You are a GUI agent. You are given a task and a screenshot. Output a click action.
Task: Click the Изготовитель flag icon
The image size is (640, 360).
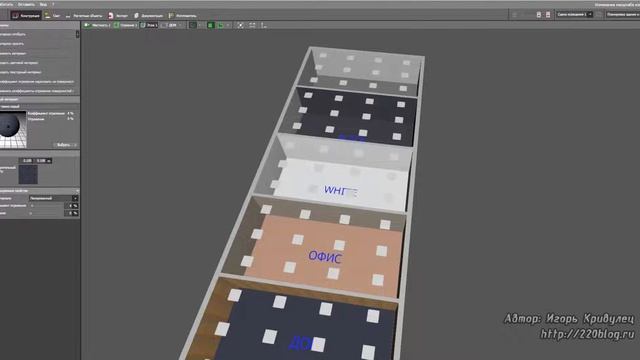pos(171,16)
